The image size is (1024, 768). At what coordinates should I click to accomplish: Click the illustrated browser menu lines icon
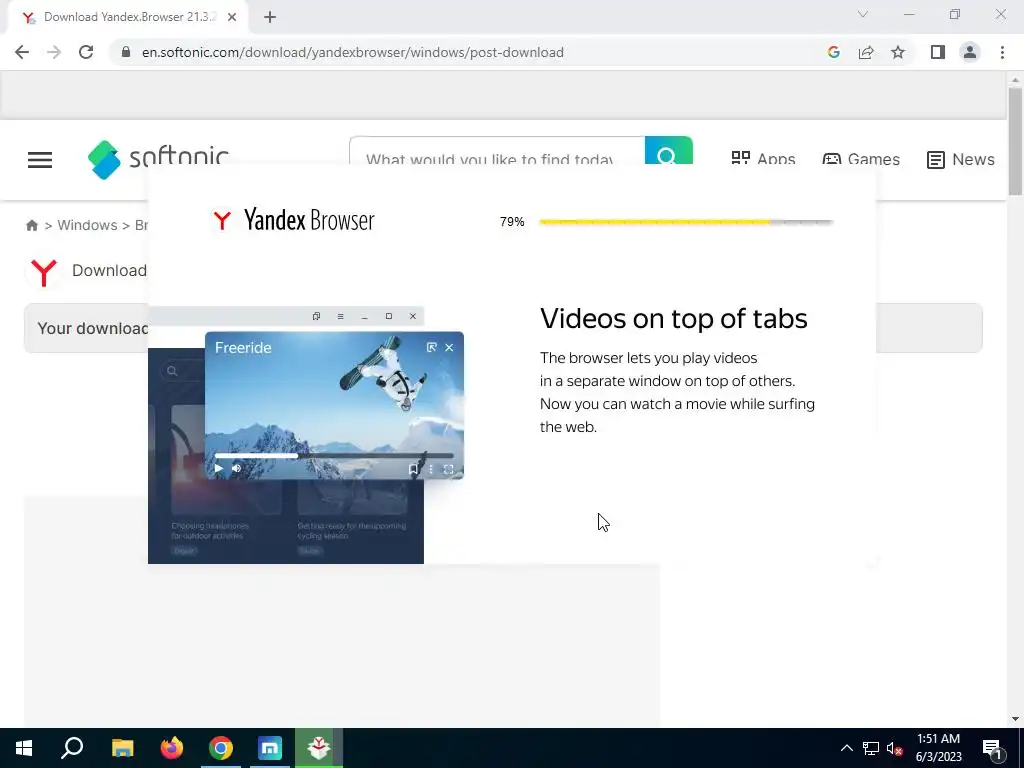pos(340,316)
